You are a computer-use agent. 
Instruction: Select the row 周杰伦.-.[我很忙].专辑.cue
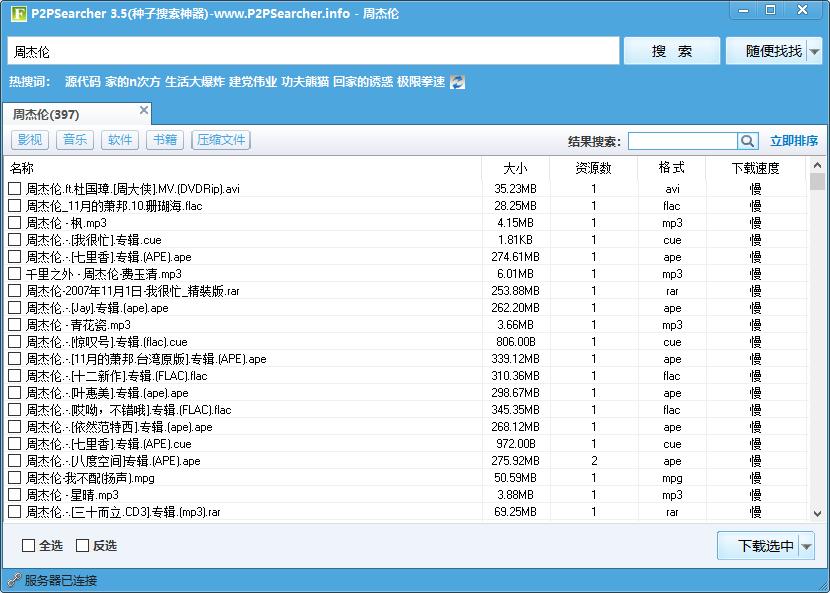click(407, 240)
